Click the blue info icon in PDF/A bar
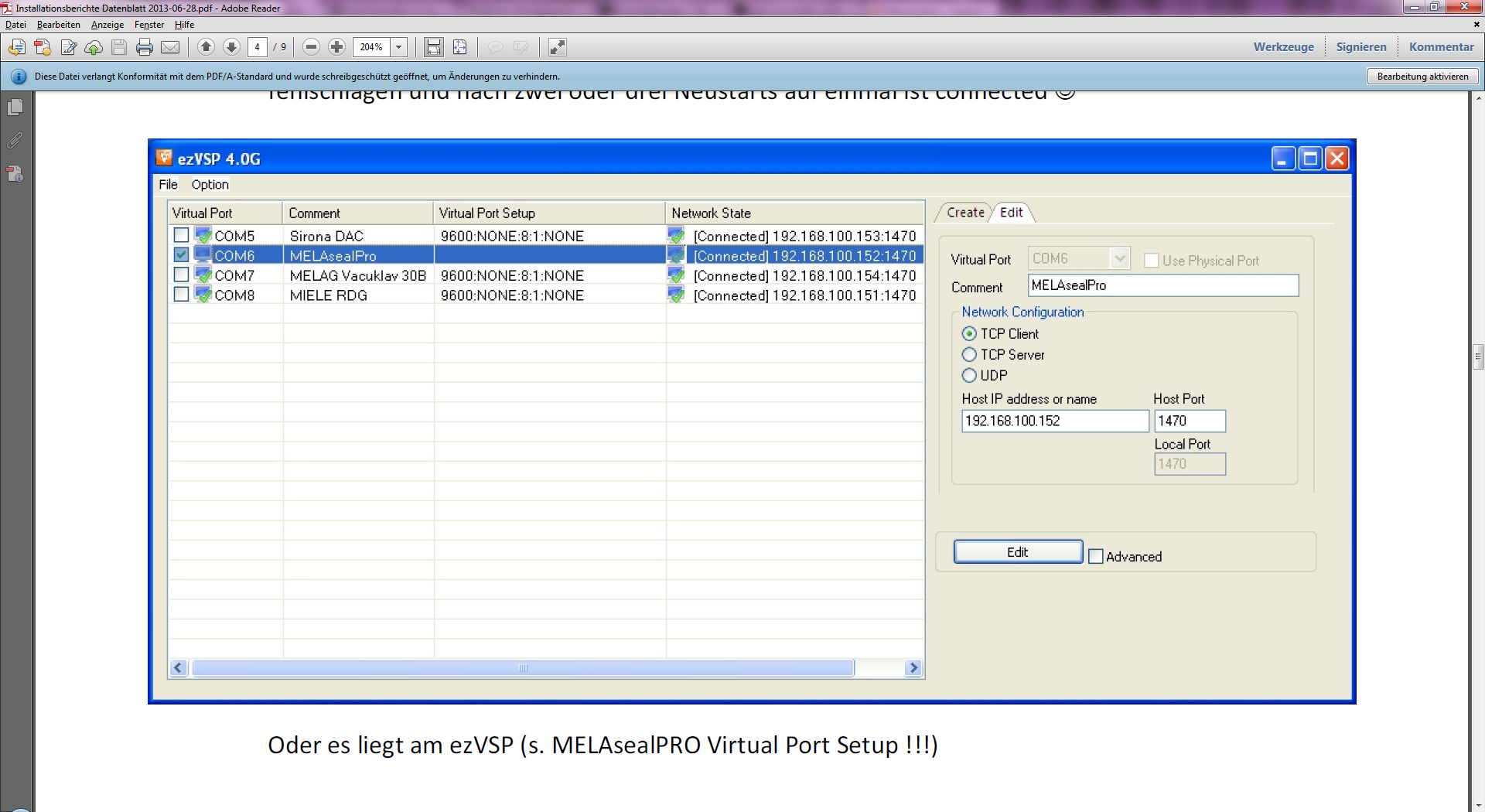 pyautogui.click(x=19, y=77)
